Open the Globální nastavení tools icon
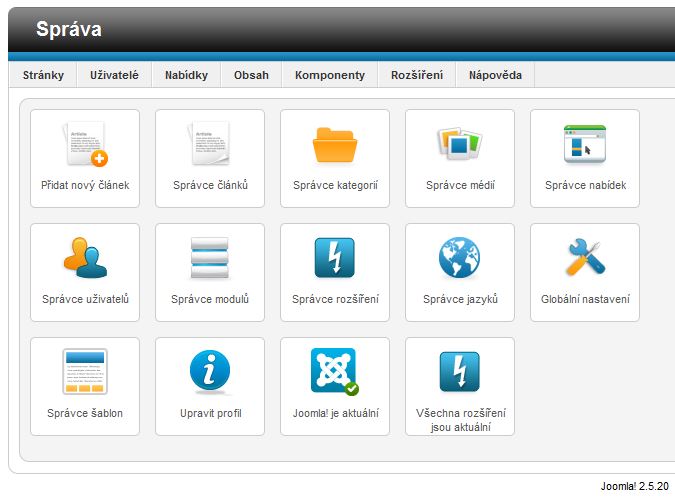675x498 pixels. [585, 260]
